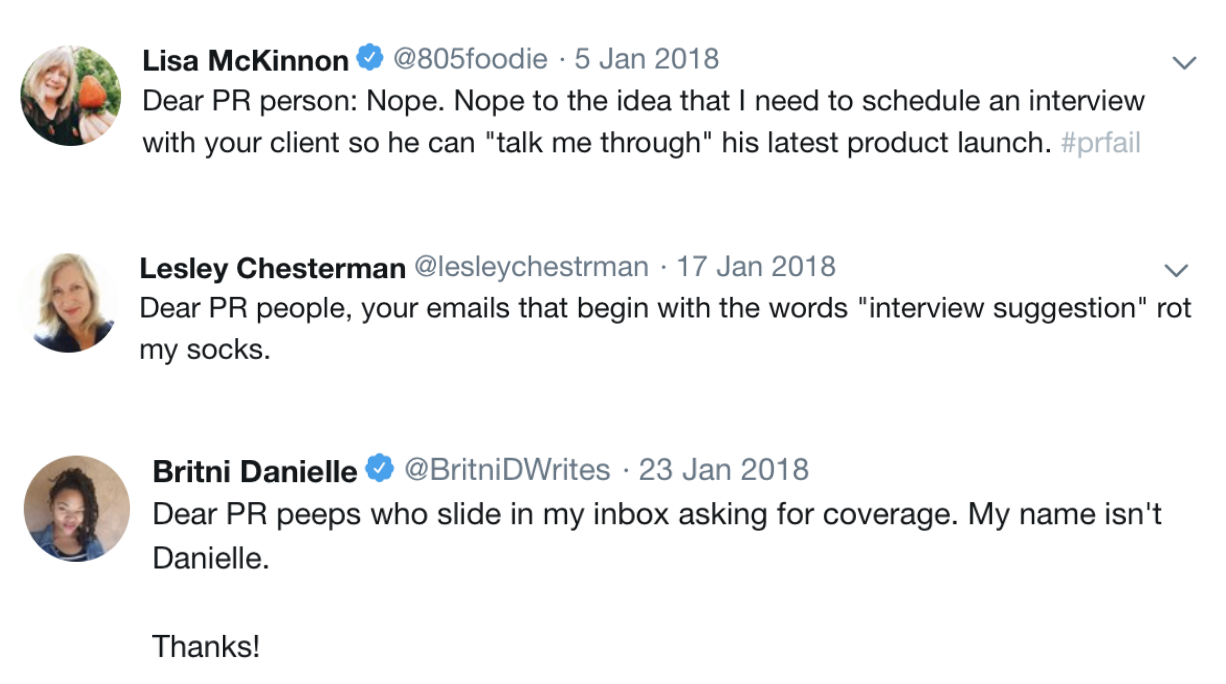This screenshot has width=1226, height=684.
Task: Open the @BritniDWrites handle
Action: pyautogui.click(x=506, y=469)
